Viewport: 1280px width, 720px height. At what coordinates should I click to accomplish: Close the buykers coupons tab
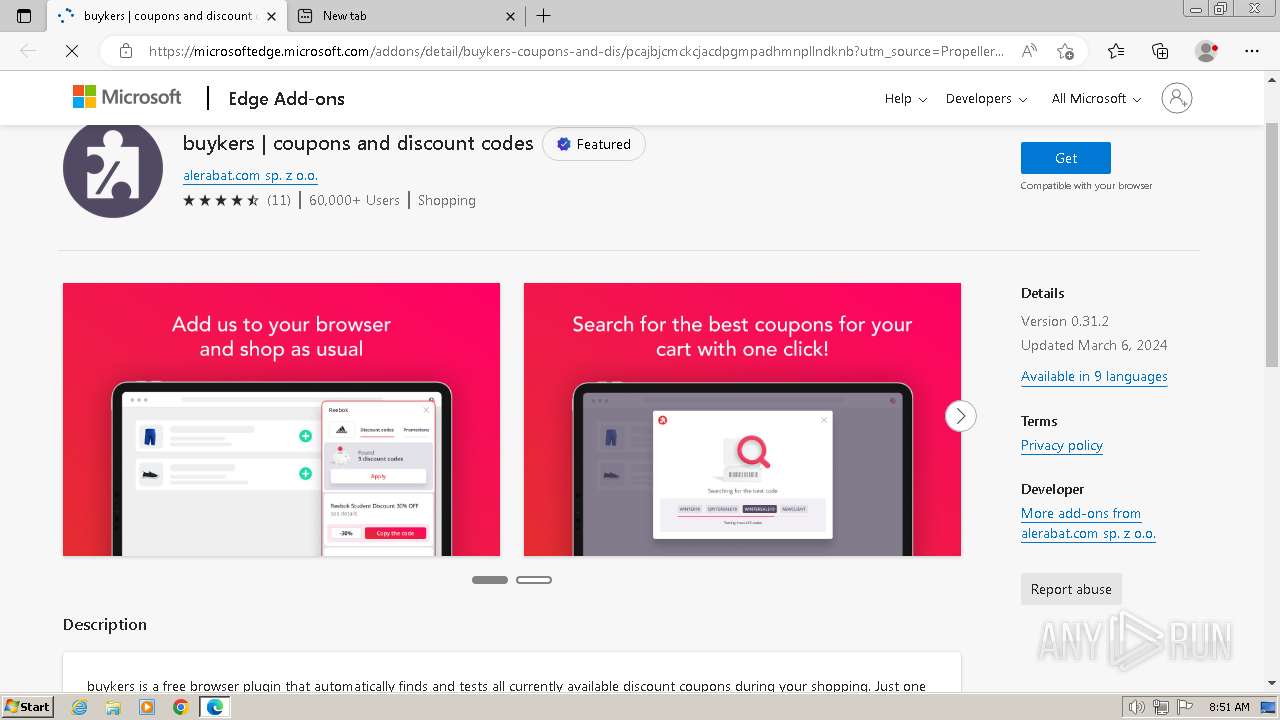(272, 16)
